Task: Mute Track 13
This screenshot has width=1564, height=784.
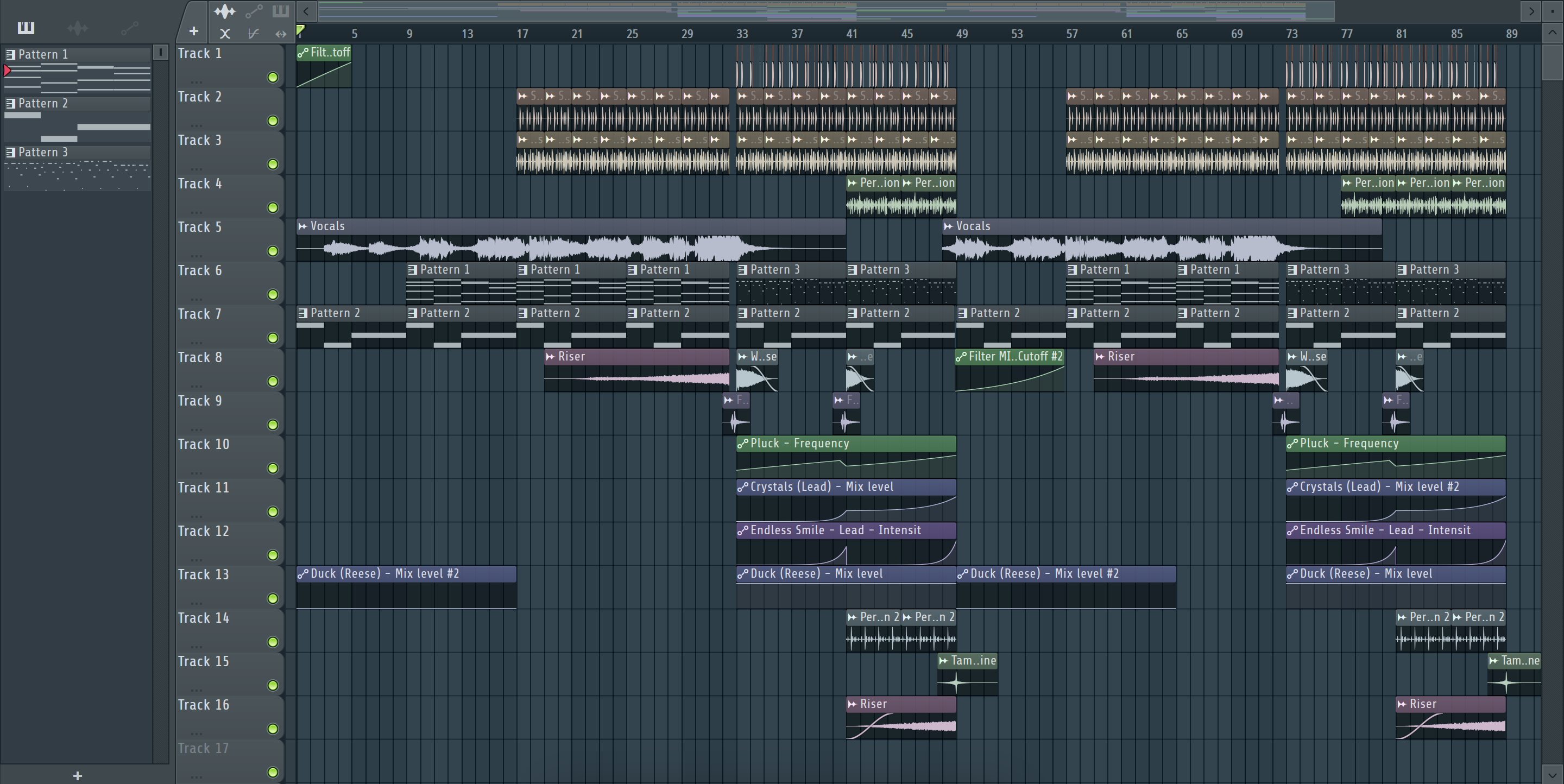Action: coord(273,599)
